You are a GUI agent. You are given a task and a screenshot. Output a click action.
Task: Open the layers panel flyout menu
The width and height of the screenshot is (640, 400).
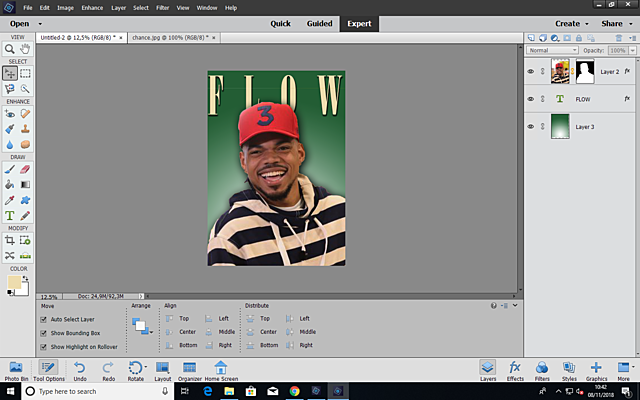[x=633, y=38]
